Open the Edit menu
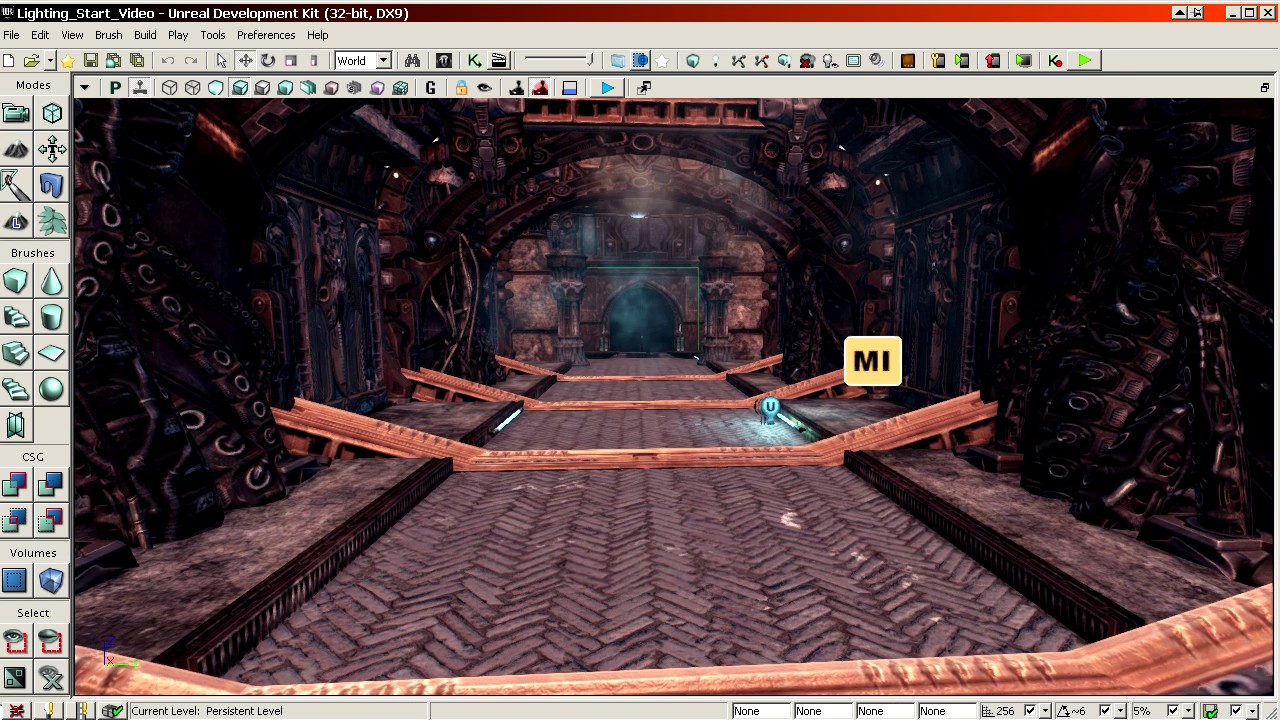This screenshot has width=1280, height=720. click(x=40, y=35)
